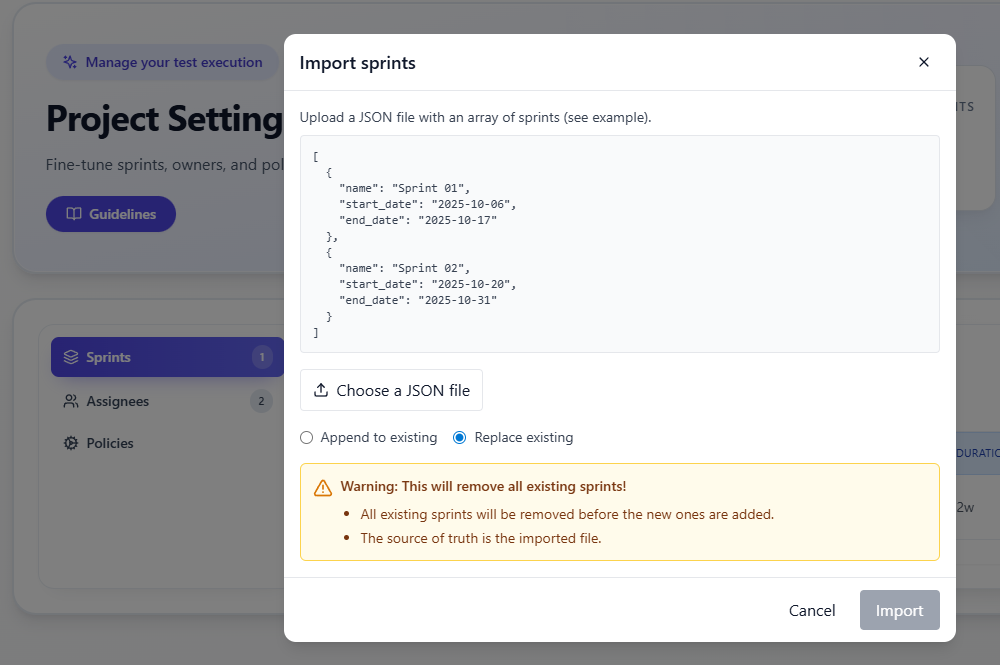Click the sparkles icon on Manage your test execution
1000x665 pixels.
(68, 62)
